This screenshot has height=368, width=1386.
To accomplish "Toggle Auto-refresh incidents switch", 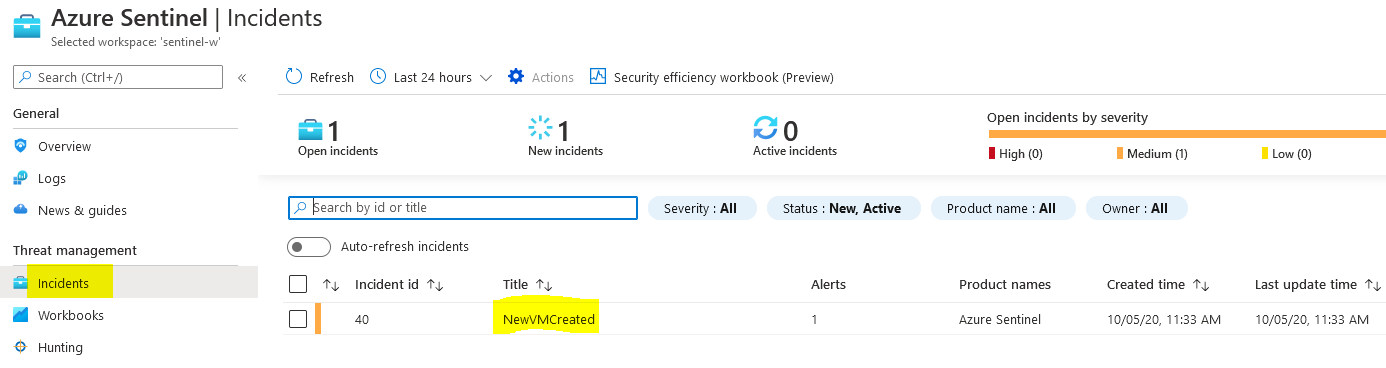I will [309, 247].
